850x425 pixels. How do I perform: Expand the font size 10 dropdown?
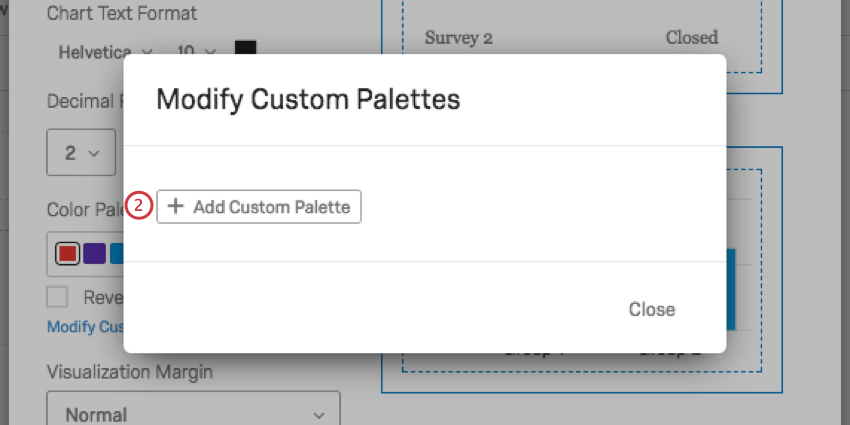[196, 51]
